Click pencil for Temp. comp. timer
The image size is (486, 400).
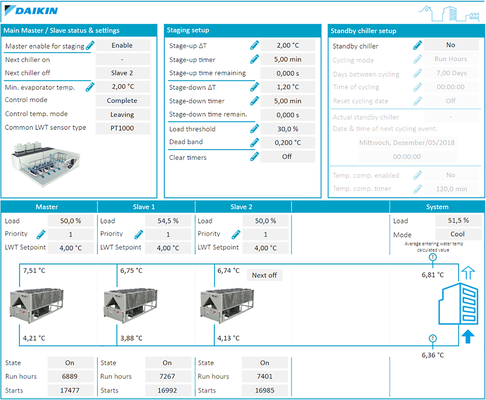point(417,189)
